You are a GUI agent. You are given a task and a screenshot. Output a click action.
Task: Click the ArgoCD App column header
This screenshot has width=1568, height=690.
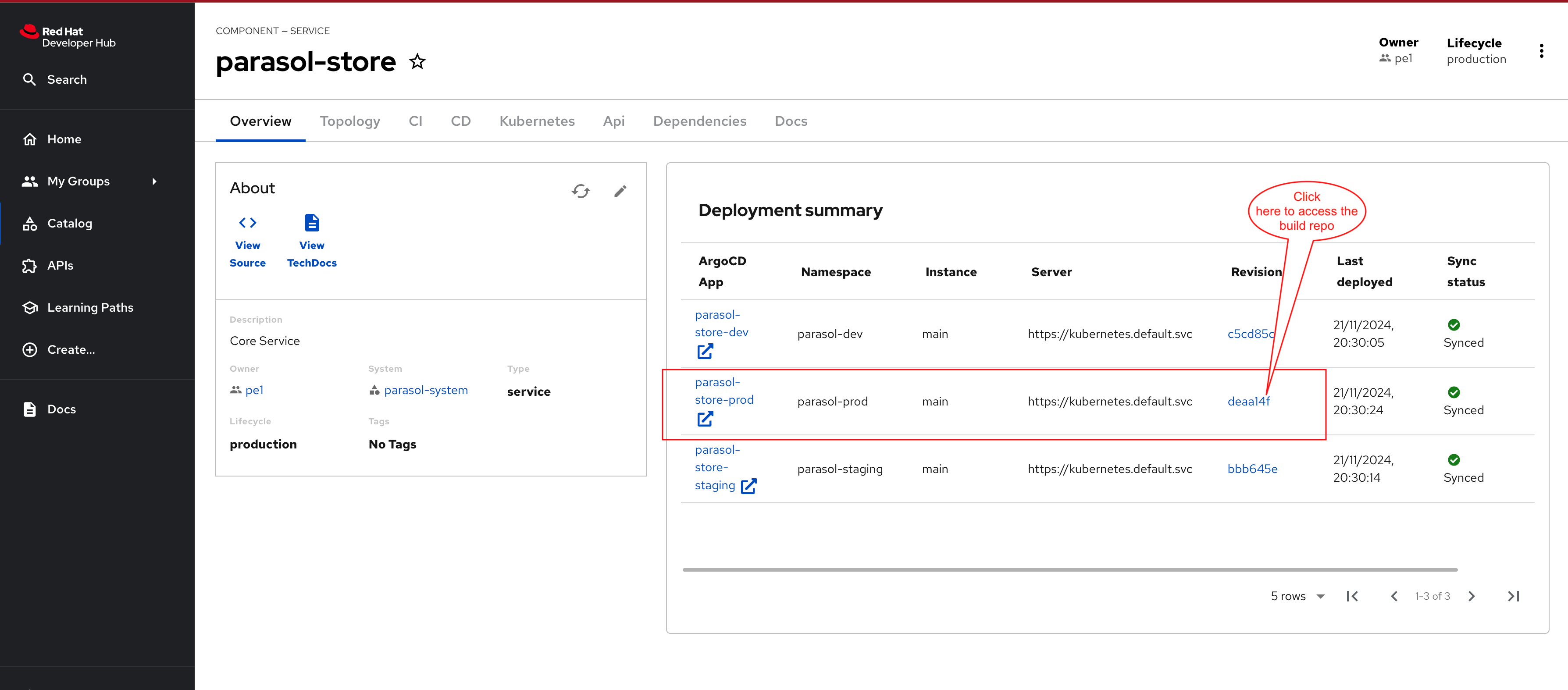tap(722, 271)
